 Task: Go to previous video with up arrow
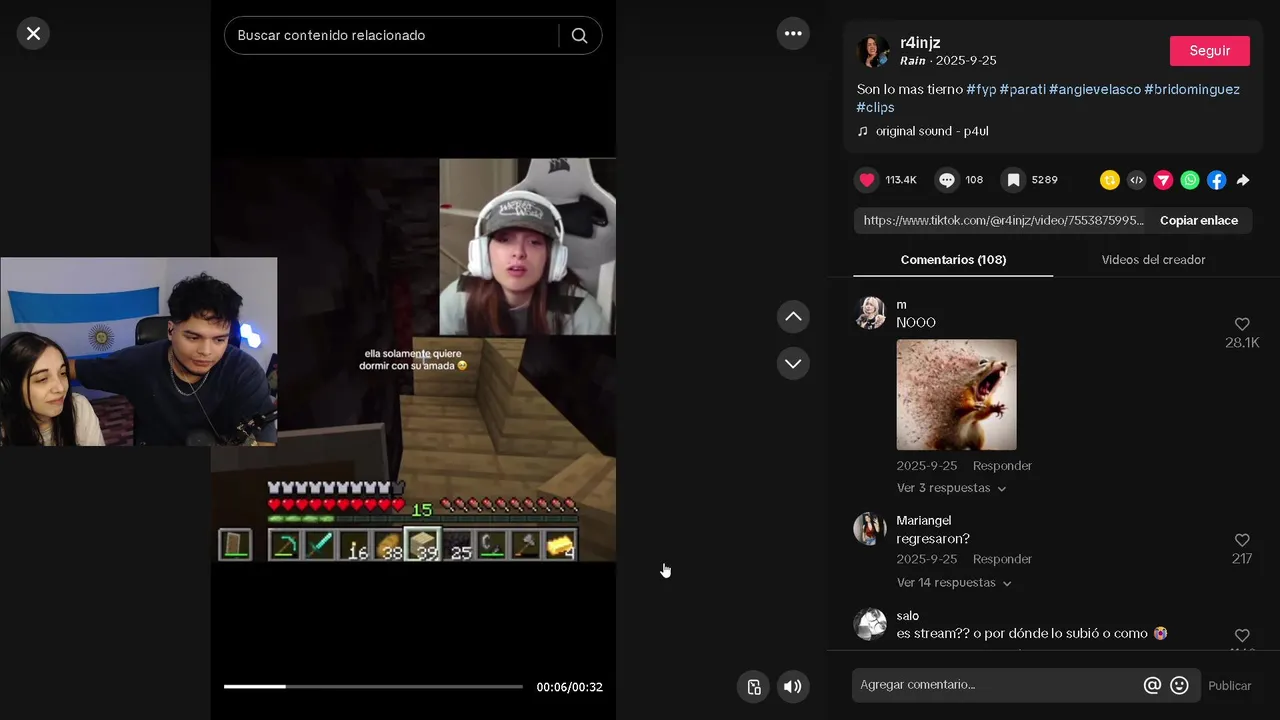[793, 317]
